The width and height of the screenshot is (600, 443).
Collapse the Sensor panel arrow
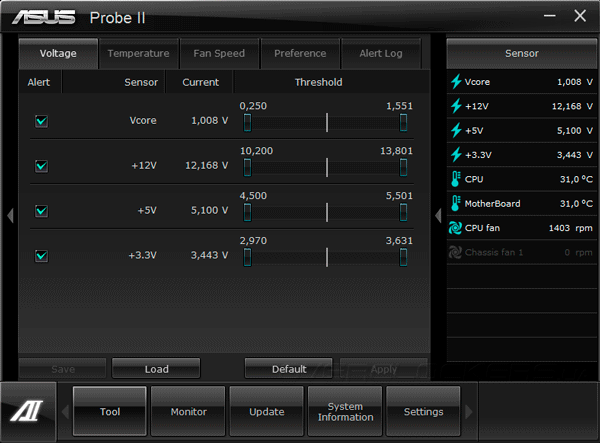click(x=439, y=215)
